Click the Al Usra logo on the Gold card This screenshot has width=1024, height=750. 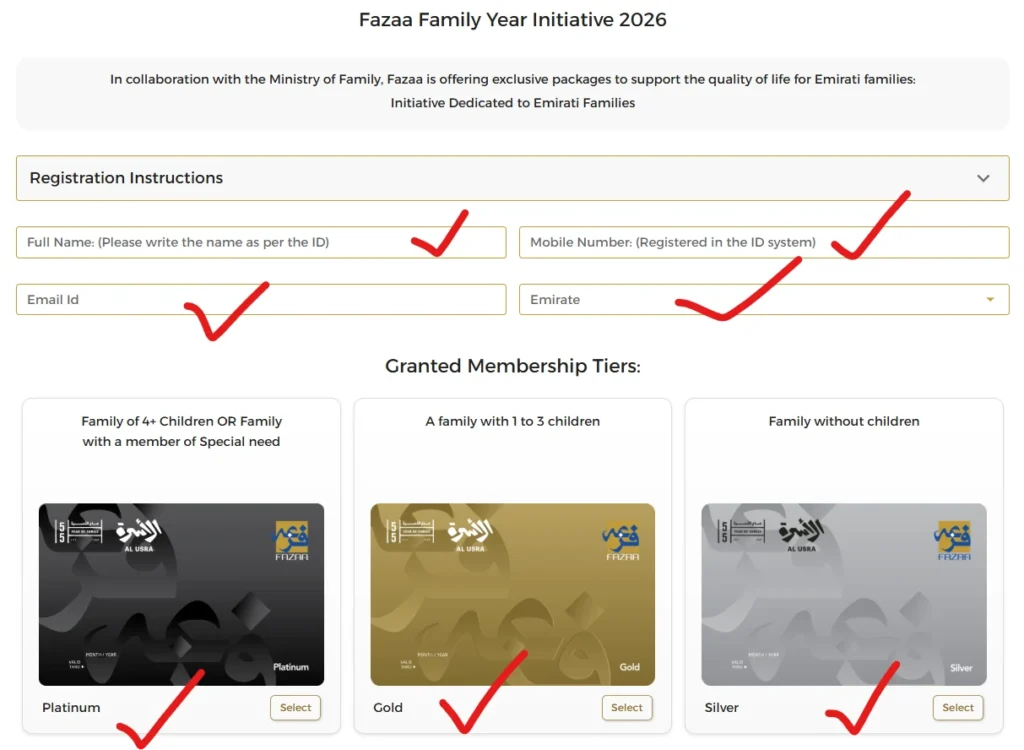click(x=469, y=532)
